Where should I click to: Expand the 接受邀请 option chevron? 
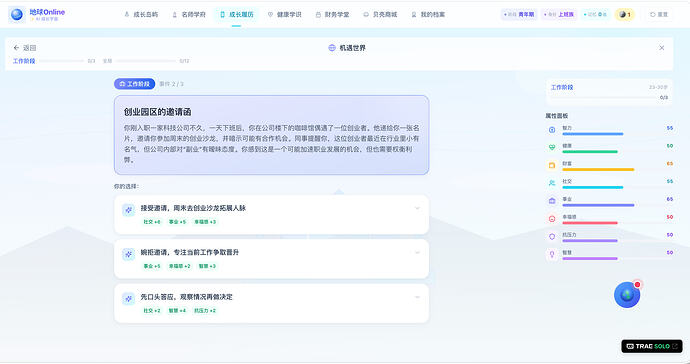417,208
